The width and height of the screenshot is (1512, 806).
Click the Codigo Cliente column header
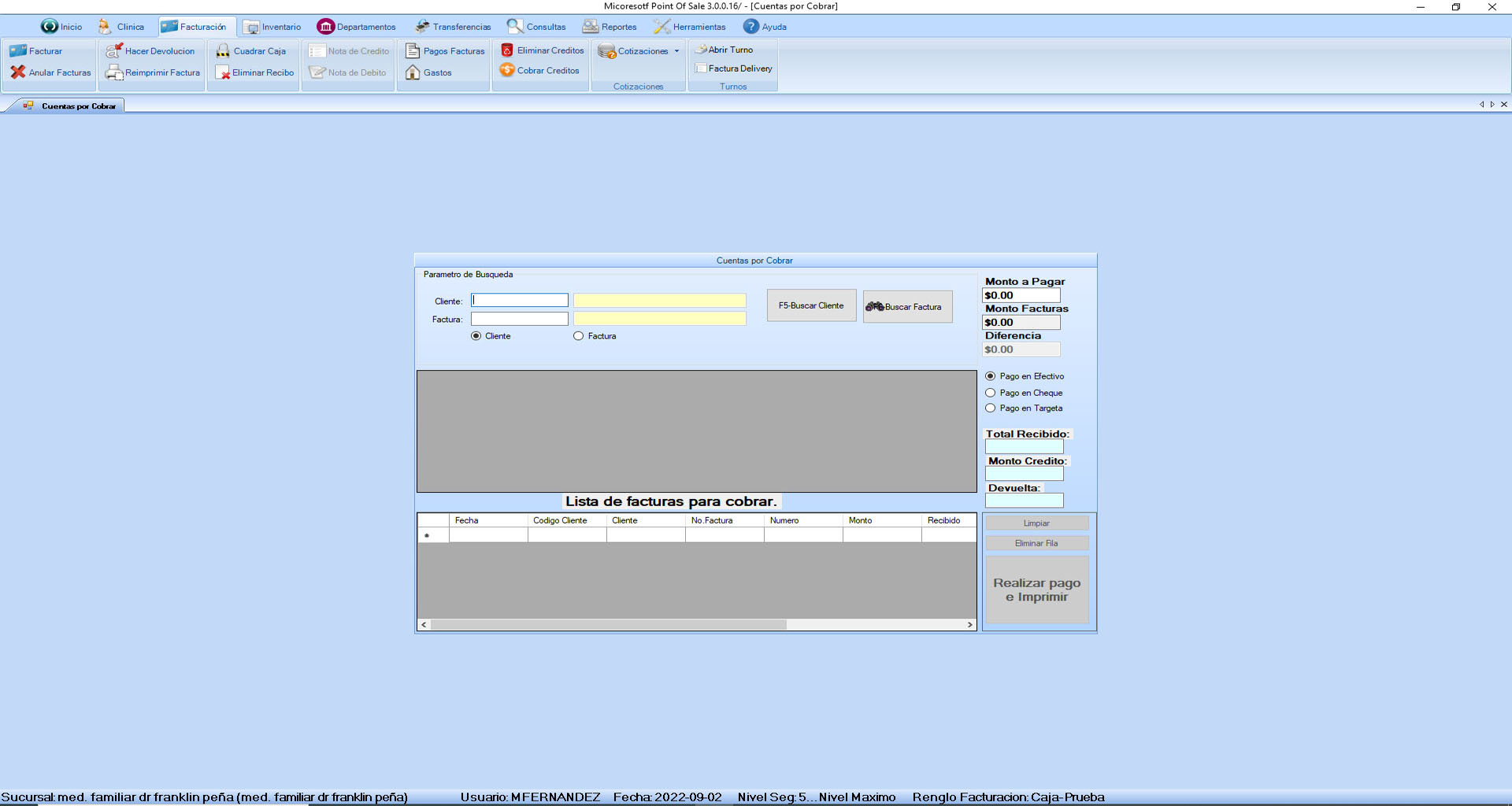[567, 520]
